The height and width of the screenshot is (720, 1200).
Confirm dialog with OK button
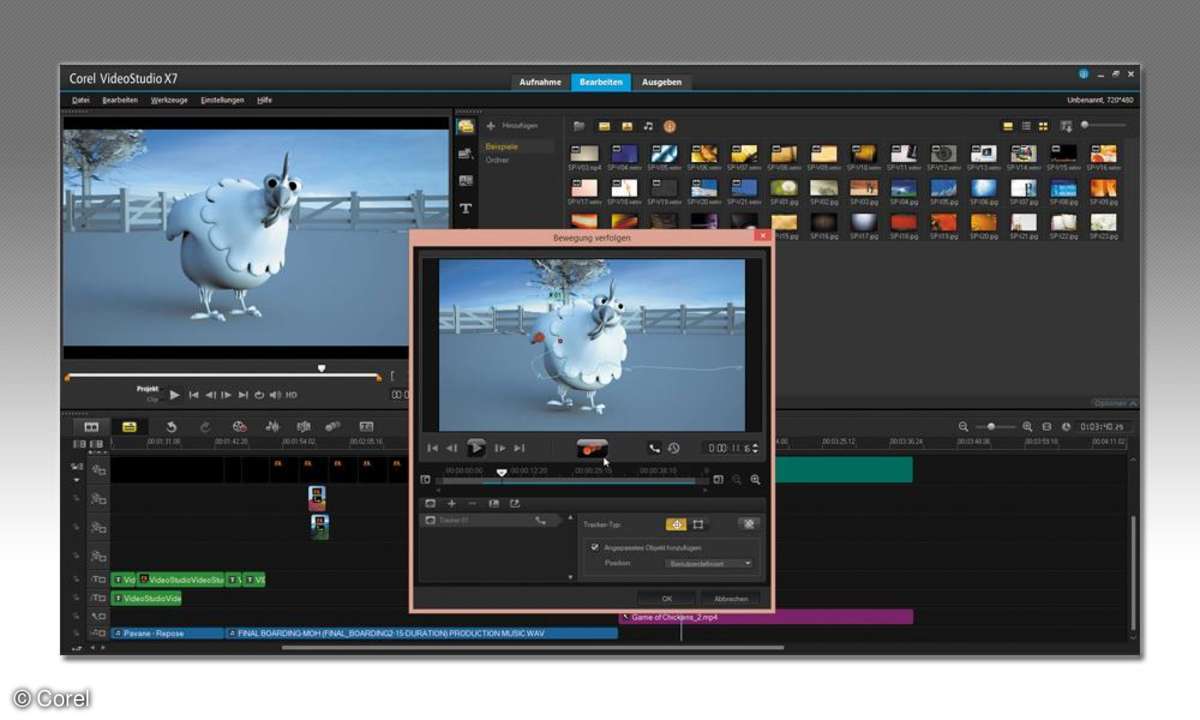(x=667, y=598)
